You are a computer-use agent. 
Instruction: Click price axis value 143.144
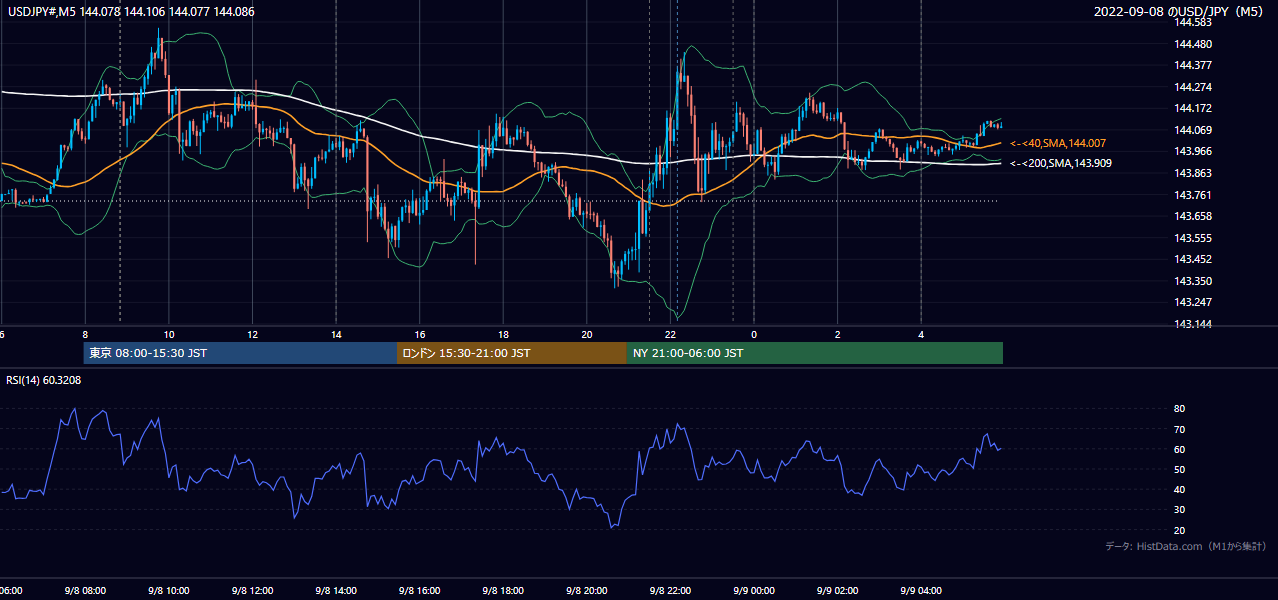pos(1194,324)
